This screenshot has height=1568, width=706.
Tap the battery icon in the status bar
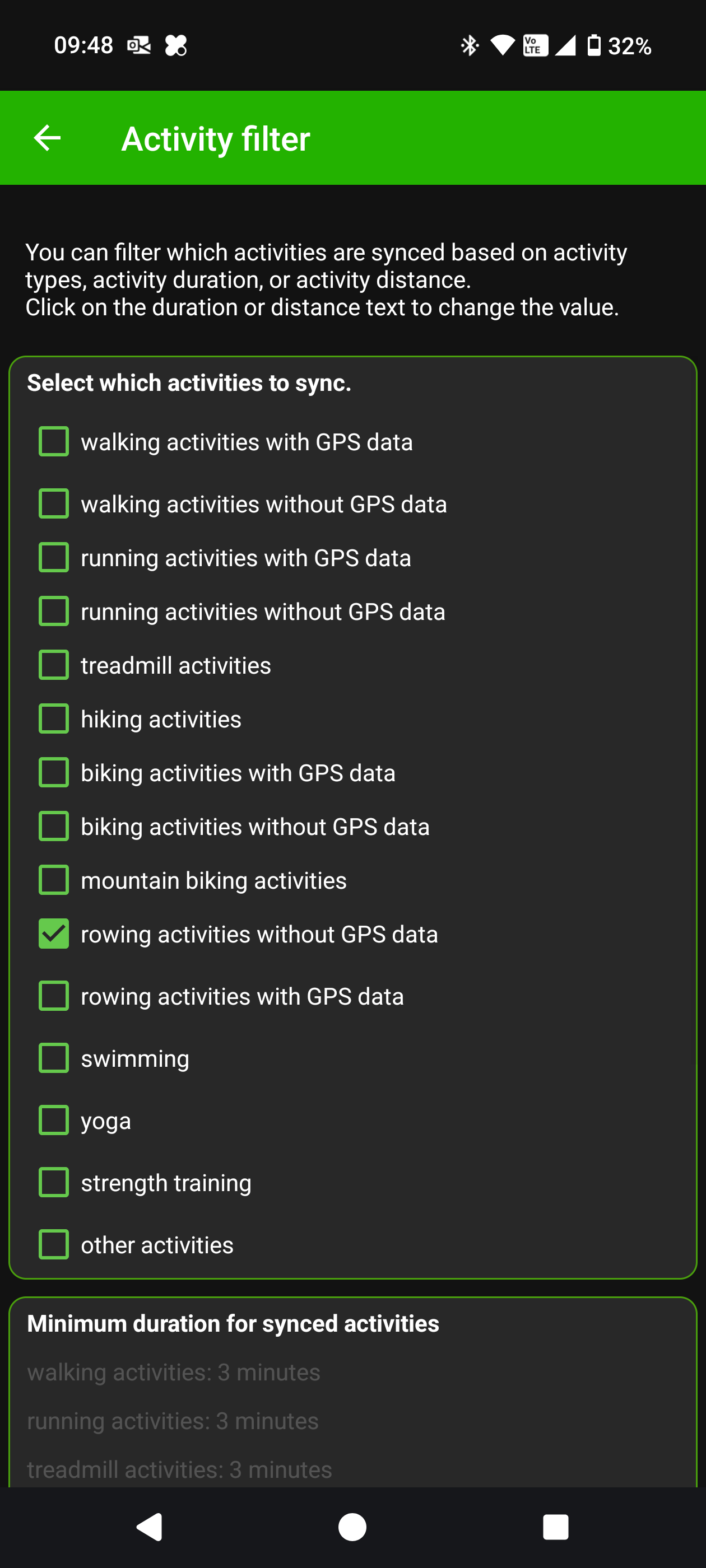click(x=593, y=46)
